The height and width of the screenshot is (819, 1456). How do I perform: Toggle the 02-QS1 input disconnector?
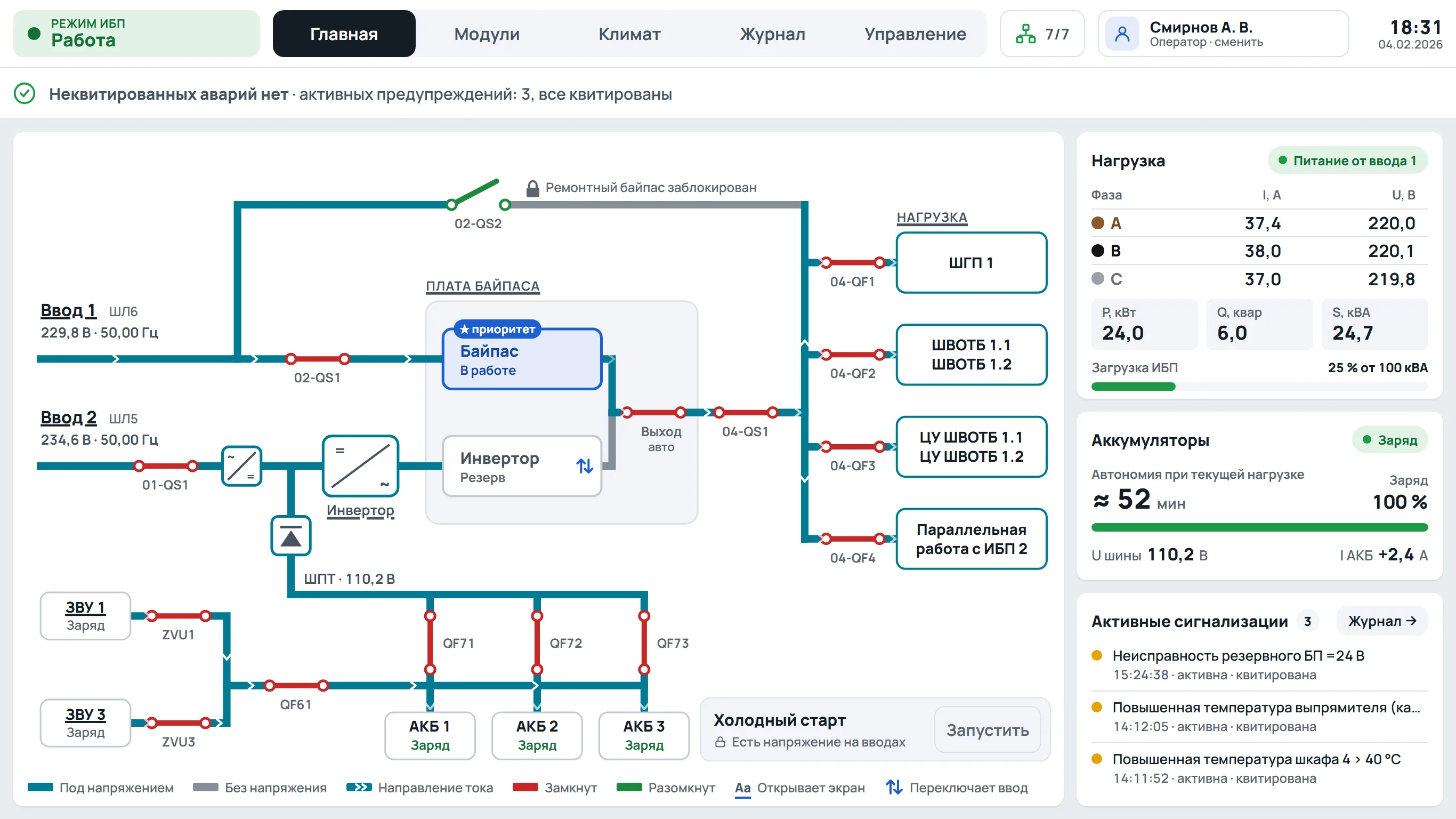318,359
